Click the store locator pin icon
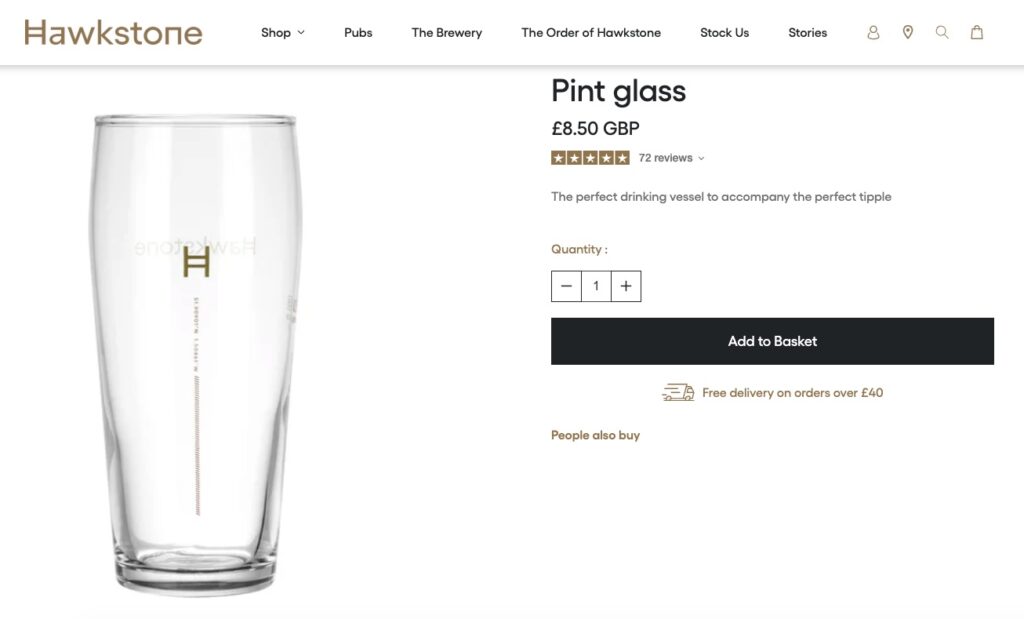This screenshot has height=619, width=1024. 907,32
